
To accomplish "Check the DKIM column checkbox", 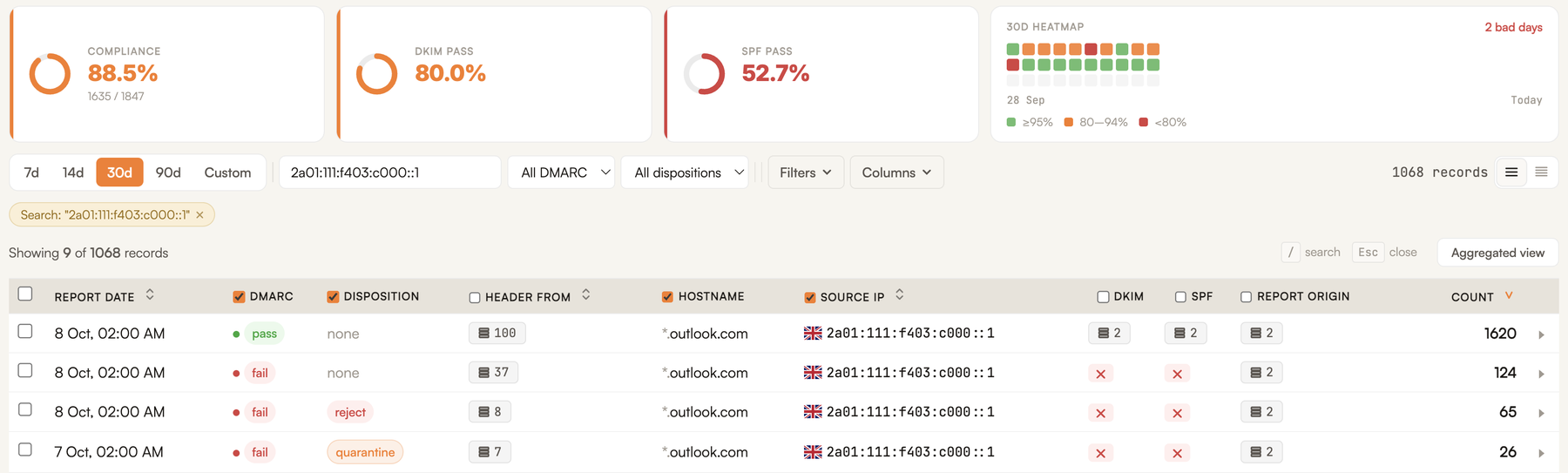I will [1103, 297].
